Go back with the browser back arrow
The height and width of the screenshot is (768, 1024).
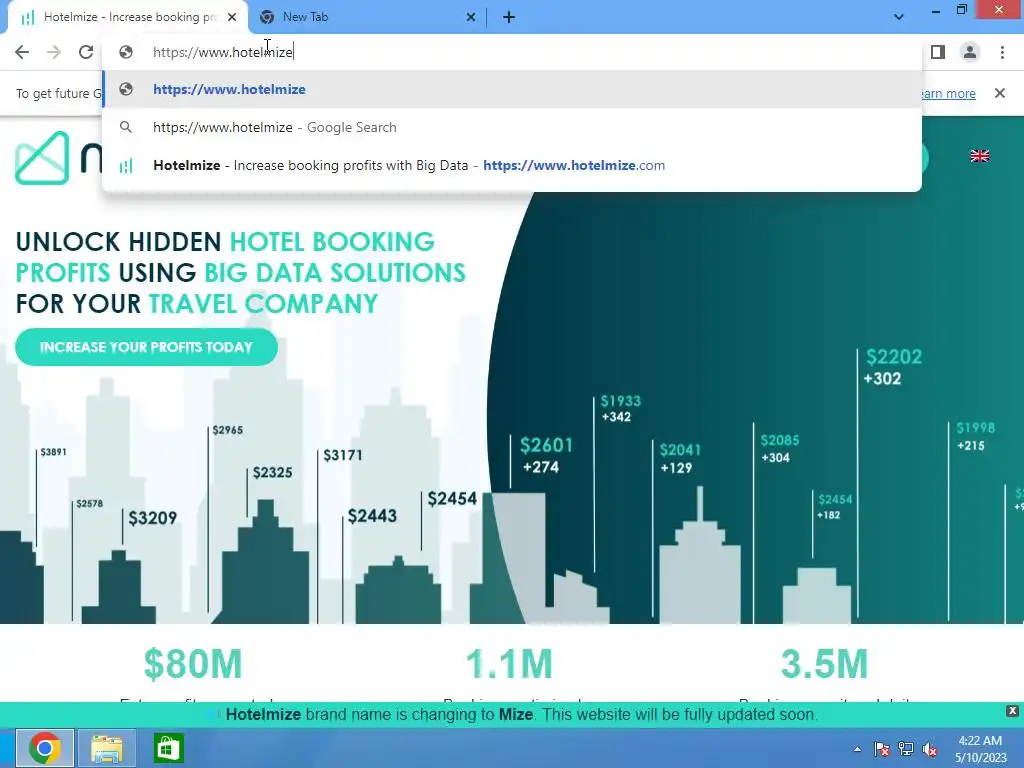click(x=22, y=52)
